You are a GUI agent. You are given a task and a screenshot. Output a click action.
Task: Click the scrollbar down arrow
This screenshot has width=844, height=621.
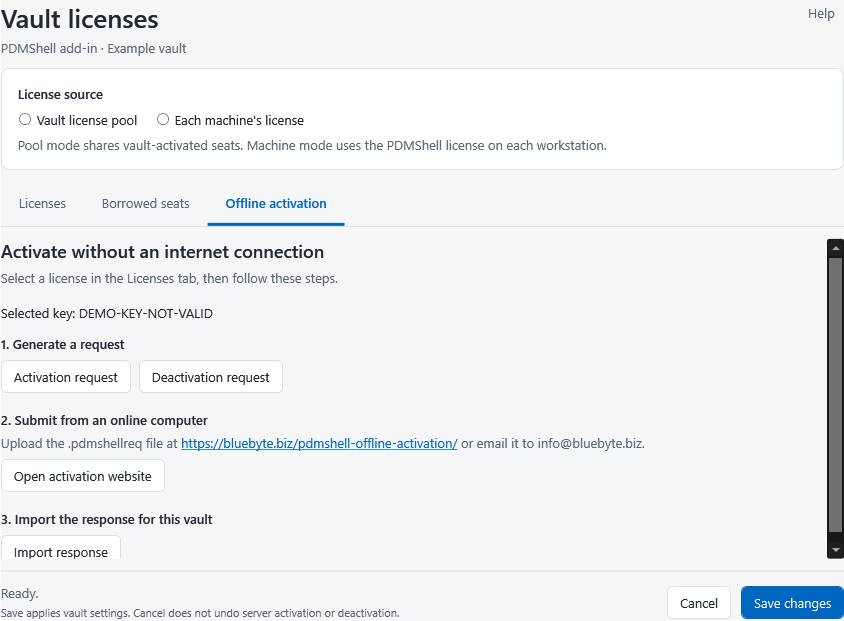tap(835, 550)
